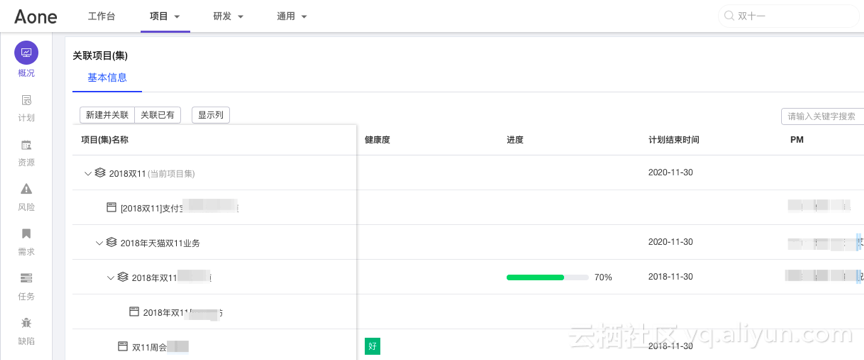Screen dimensions: 864x360
Task: Click the search magnifier icon
Action: click(x=729, y=16)
